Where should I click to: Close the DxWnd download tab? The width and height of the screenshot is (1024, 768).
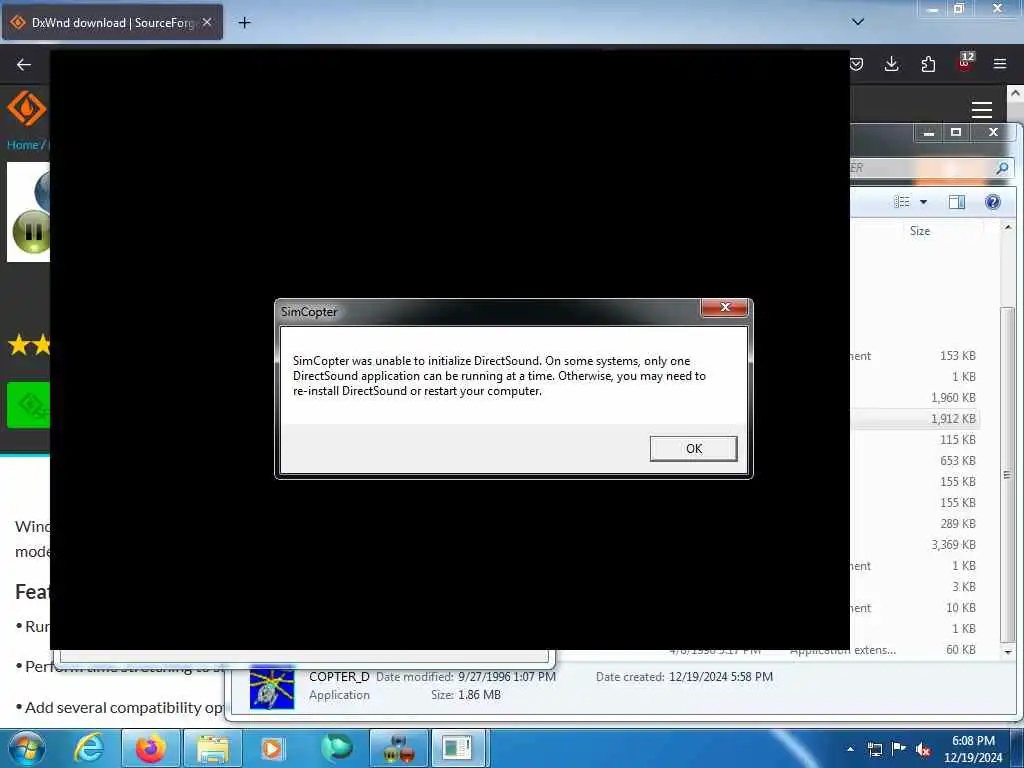click(x=207, y=22)
